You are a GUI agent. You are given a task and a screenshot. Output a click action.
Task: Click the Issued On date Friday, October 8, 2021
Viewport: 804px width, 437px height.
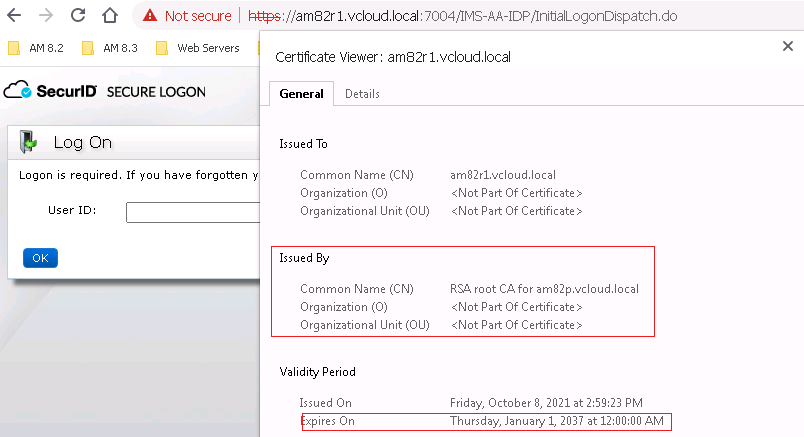pos(546,403)
